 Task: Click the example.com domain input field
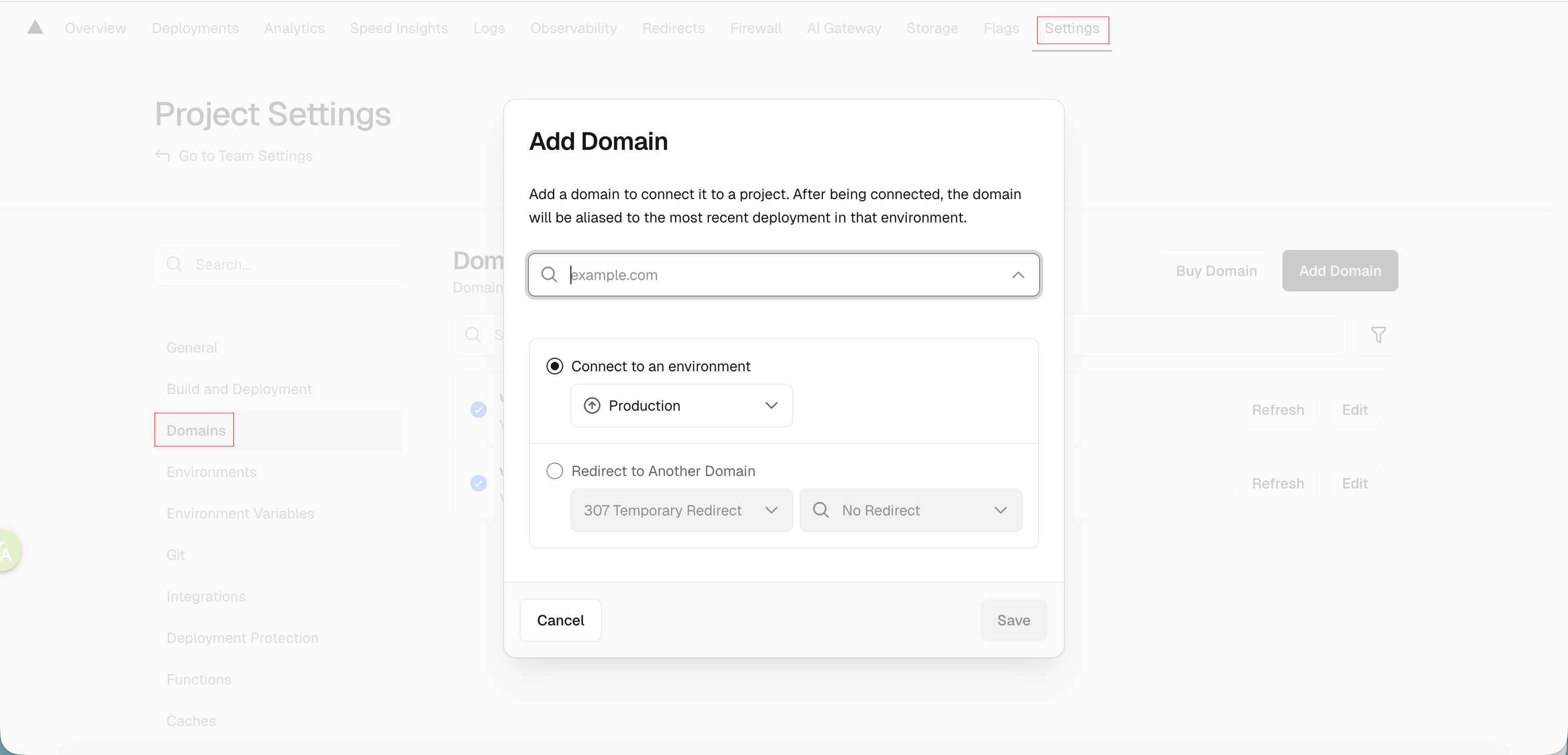[x=779, y=275]
